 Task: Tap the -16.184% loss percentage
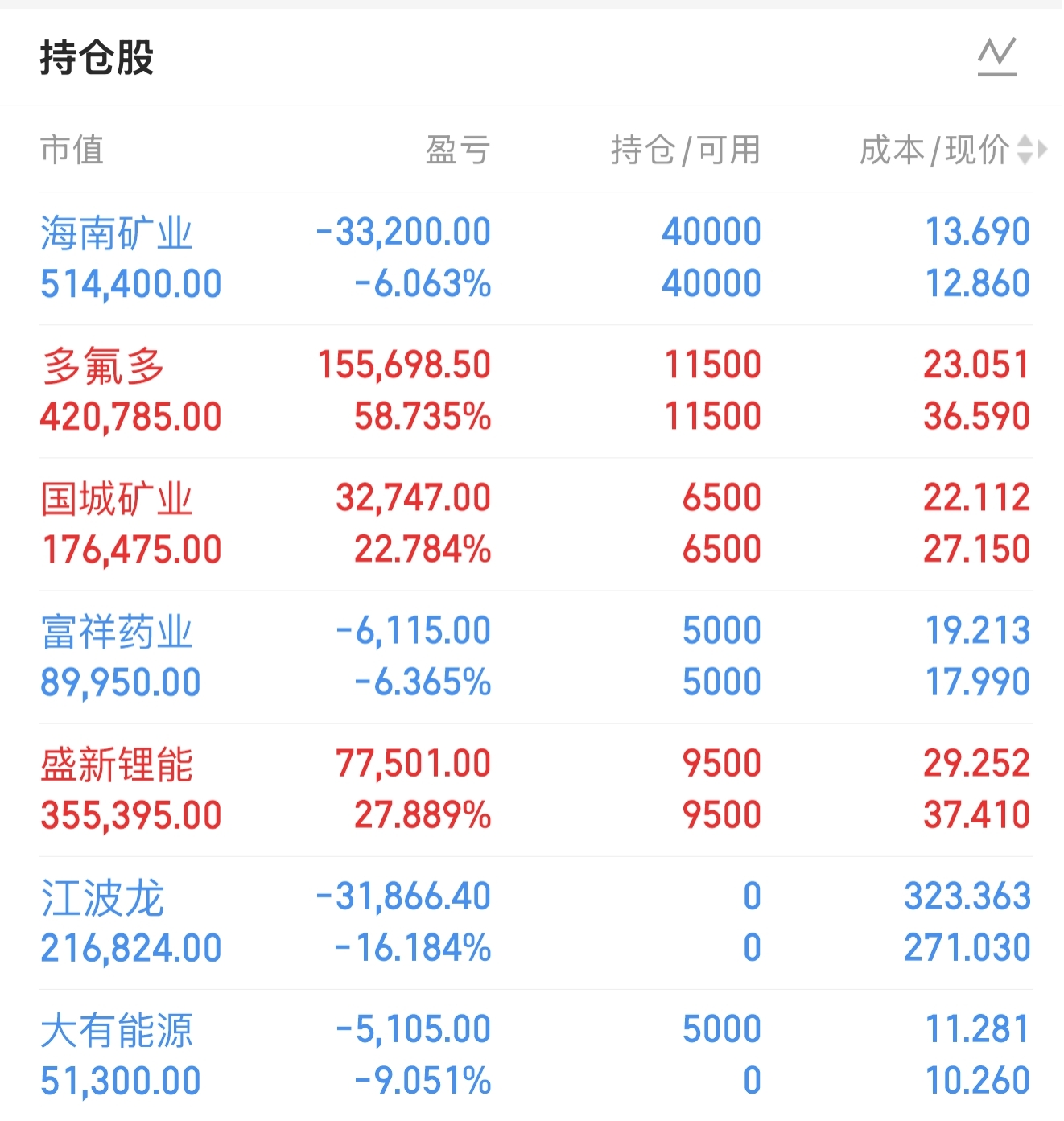pos(413,947)
